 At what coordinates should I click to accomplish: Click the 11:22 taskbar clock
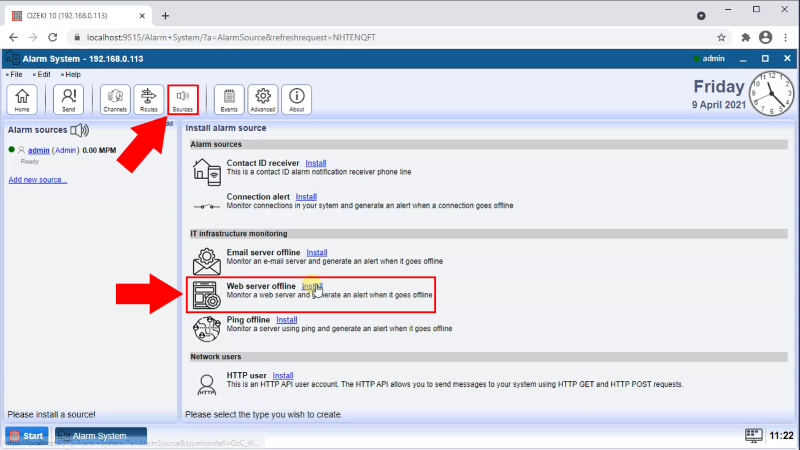point(781,436)
